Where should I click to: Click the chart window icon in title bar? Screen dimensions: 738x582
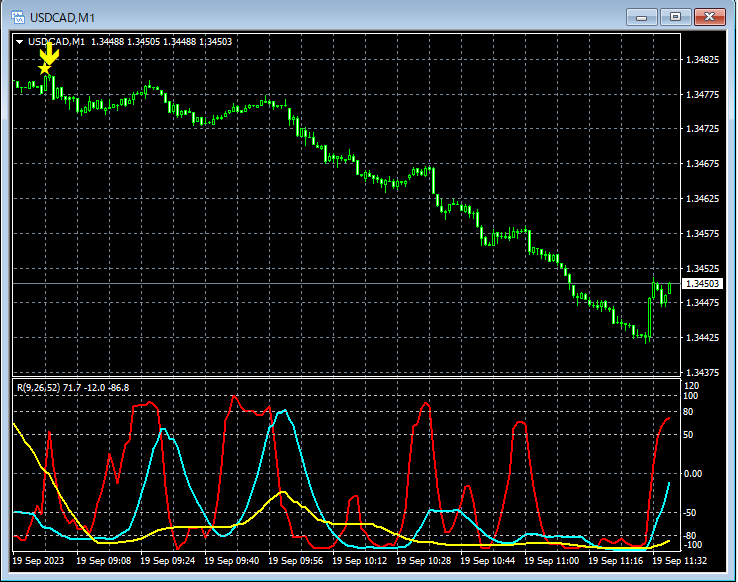[17, 17]
